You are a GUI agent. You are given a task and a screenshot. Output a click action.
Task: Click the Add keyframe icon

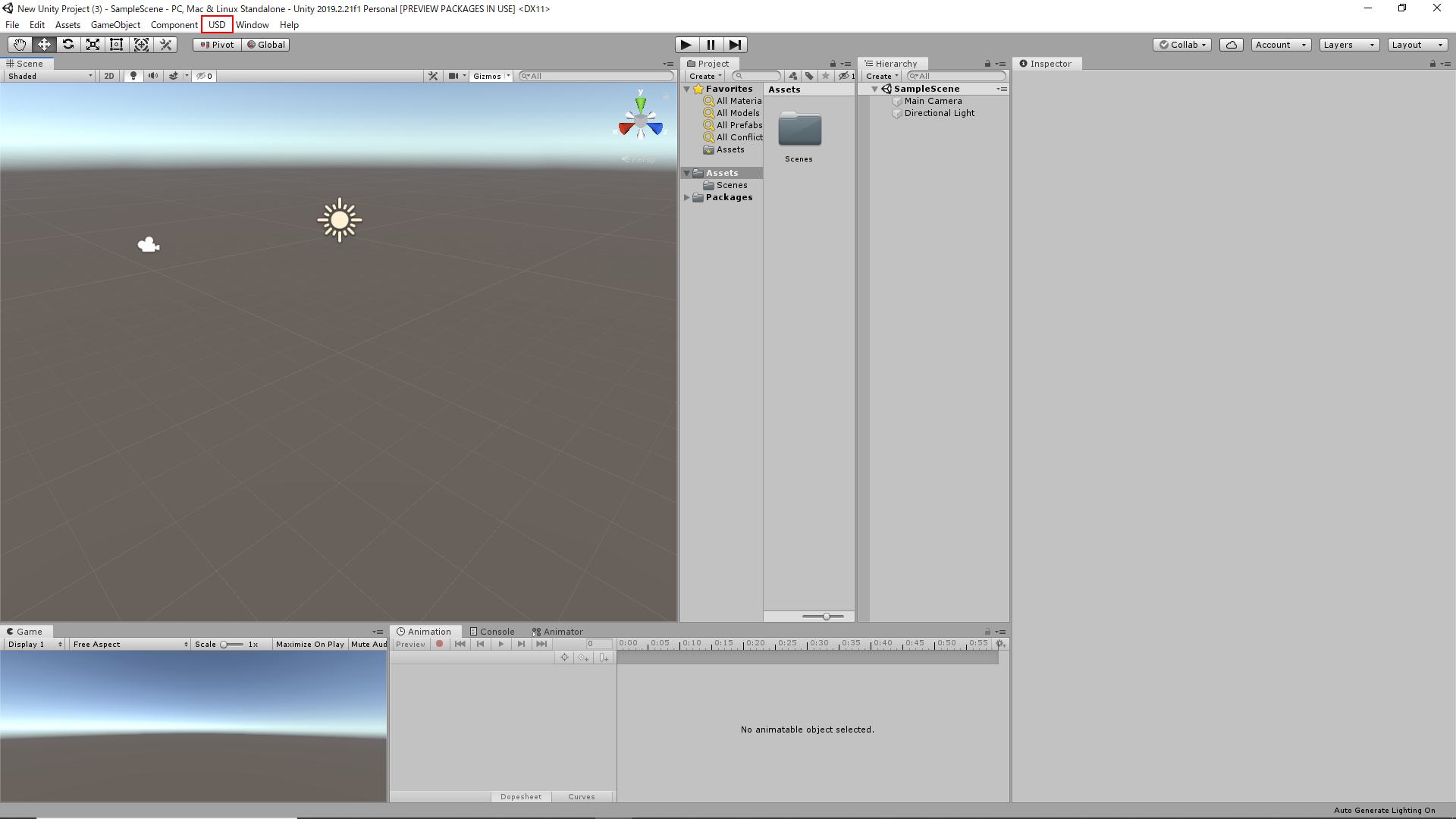(583, 657)
